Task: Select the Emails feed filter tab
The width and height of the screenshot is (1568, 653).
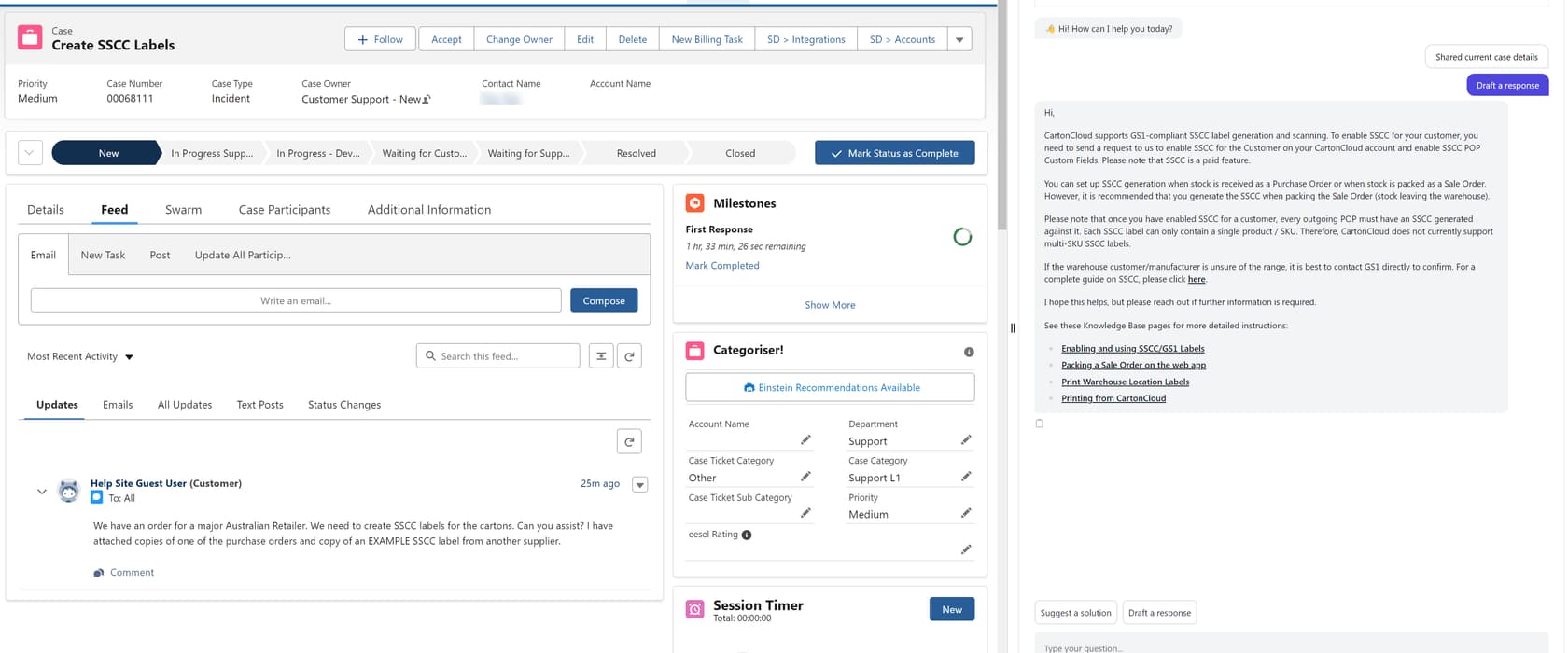Action: click(x=118, y=405)
